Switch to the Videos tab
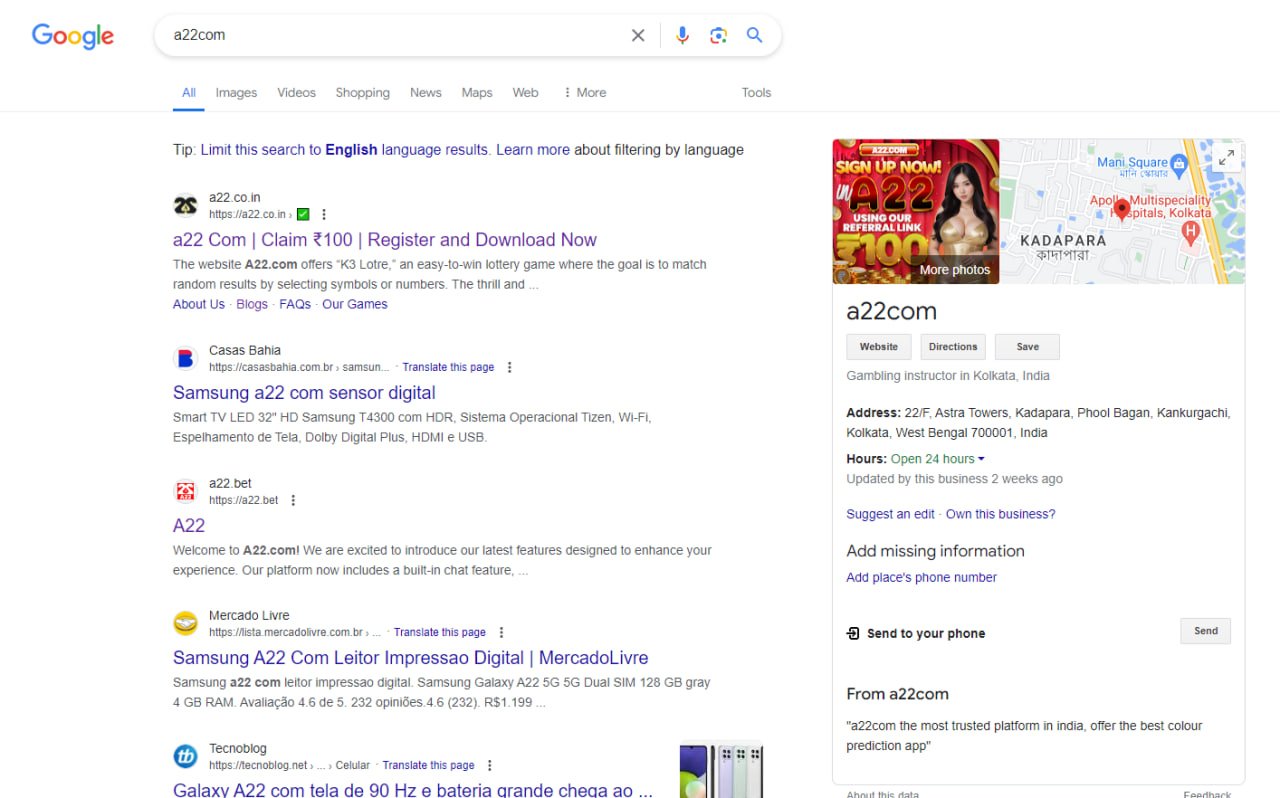The image size is (1280, 798). [x=296, y=92]
